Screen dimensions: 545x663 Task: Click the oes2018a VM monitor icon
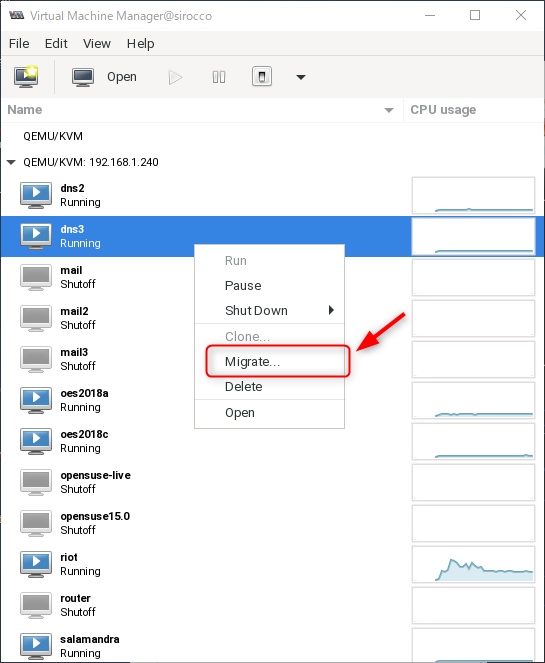coord(36,400)
